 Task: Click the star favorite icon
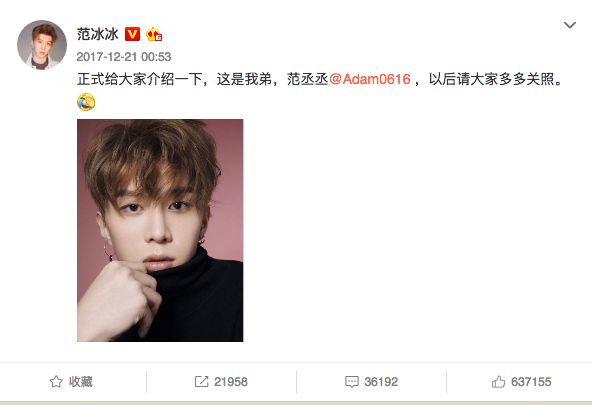pos(56,382)
